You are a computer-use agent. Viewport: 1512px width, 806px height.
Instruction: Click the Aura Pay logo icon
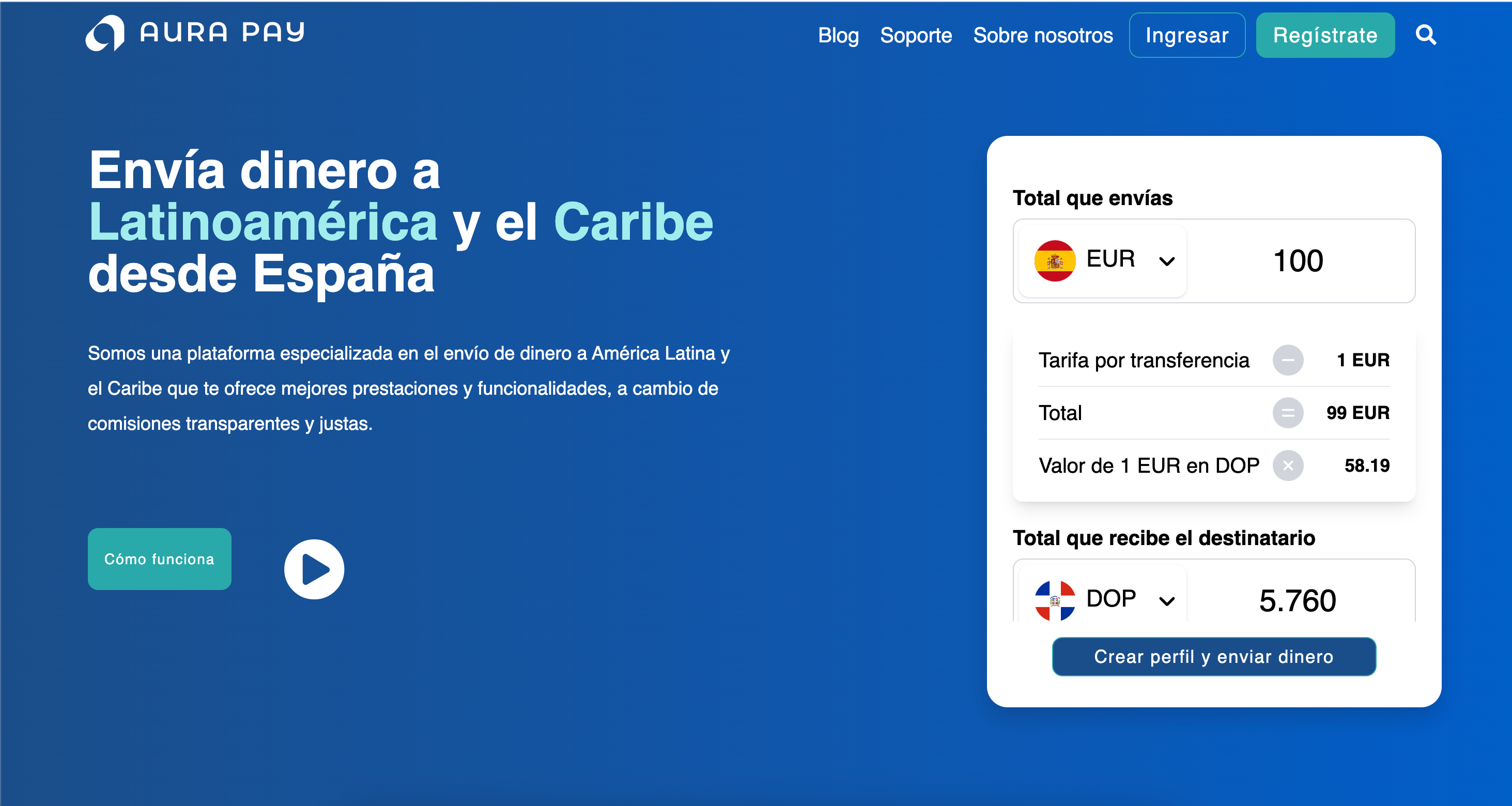pos(105,34)
